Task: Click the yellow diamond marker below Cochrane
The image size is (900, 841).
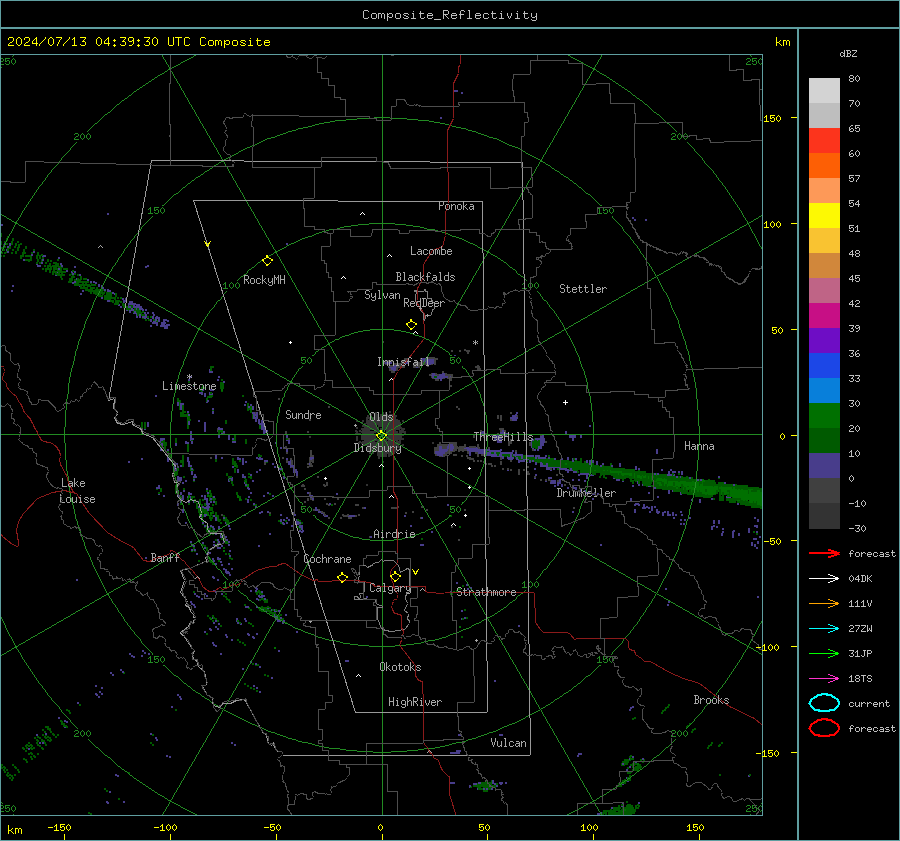Action: (342, 577)
